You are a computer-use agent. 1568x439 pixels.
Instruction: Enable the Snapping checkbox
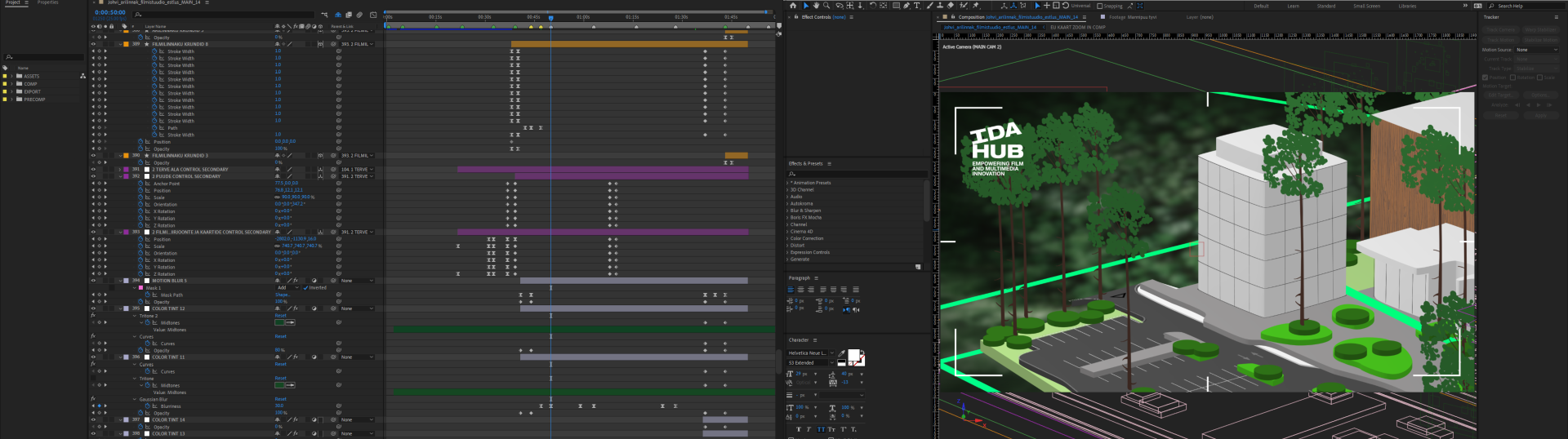1099,6
